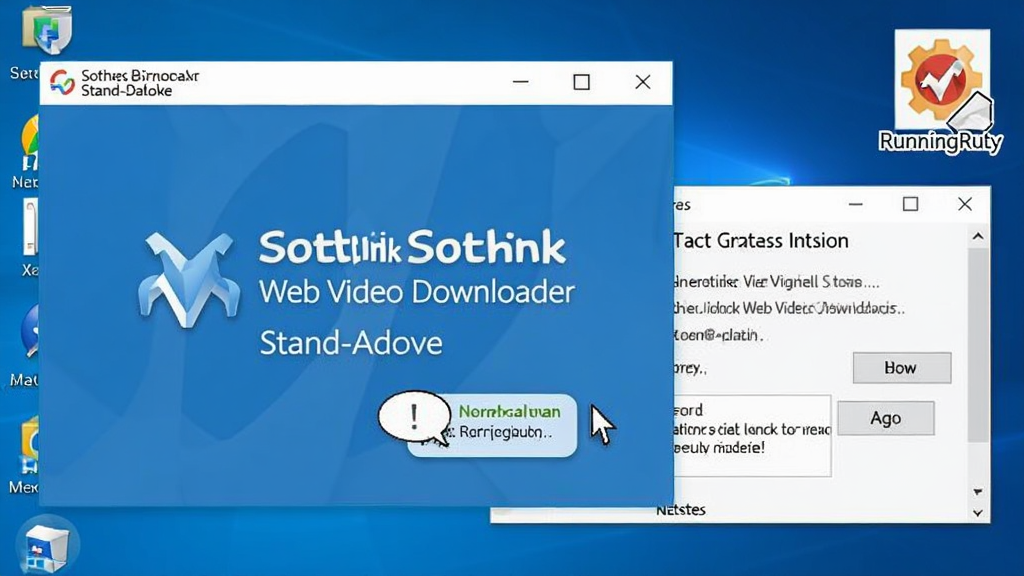Click the How button in the dialog

(901, 368)
